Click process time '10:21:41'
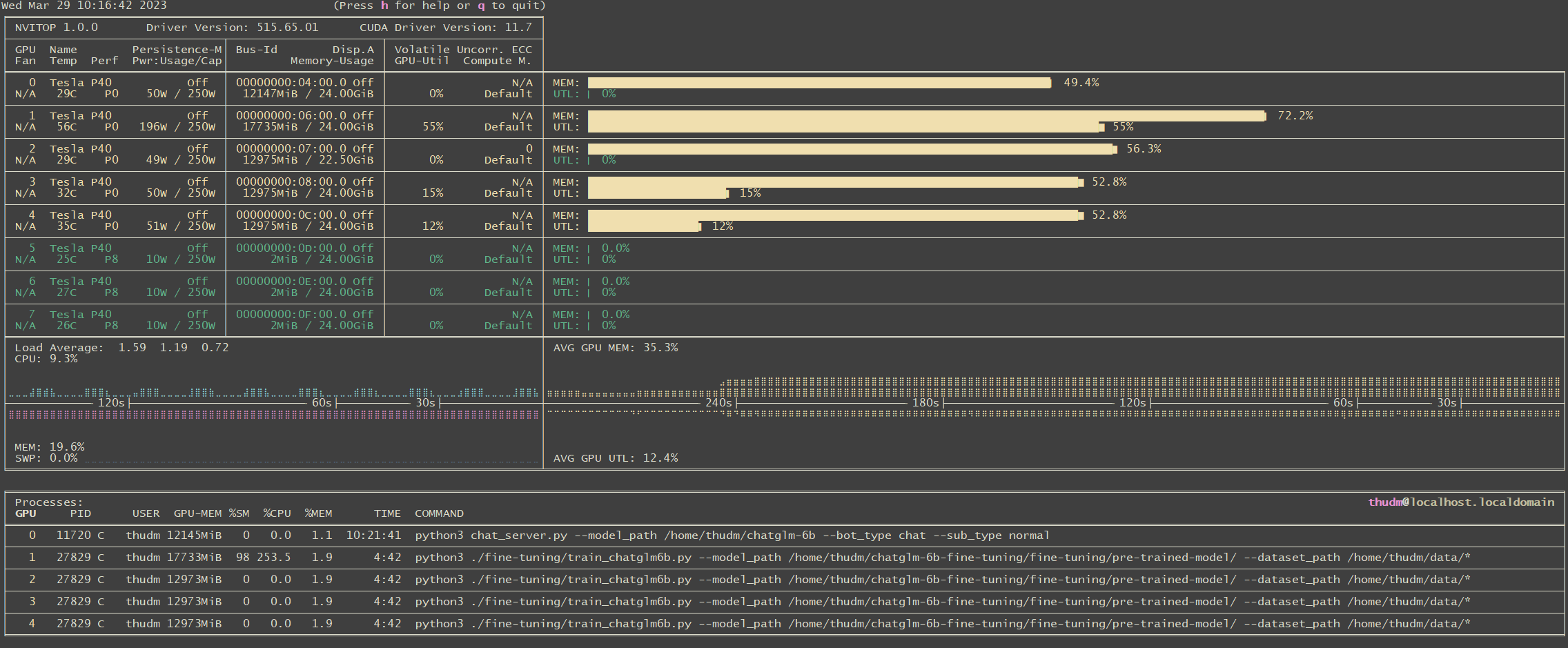The image size is (1568, 648). coord(373,536)
